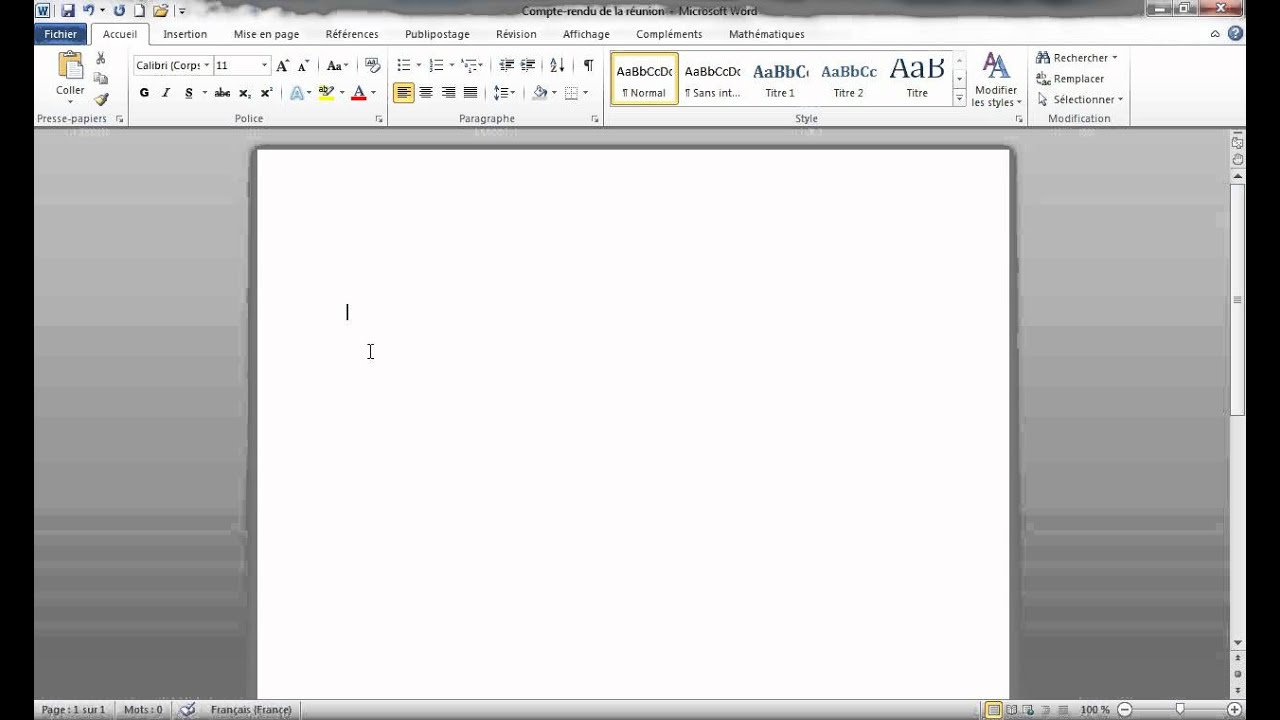Open the multilevel list dropdown
This screenshot has height=720, width=1280.
(472, 65)
